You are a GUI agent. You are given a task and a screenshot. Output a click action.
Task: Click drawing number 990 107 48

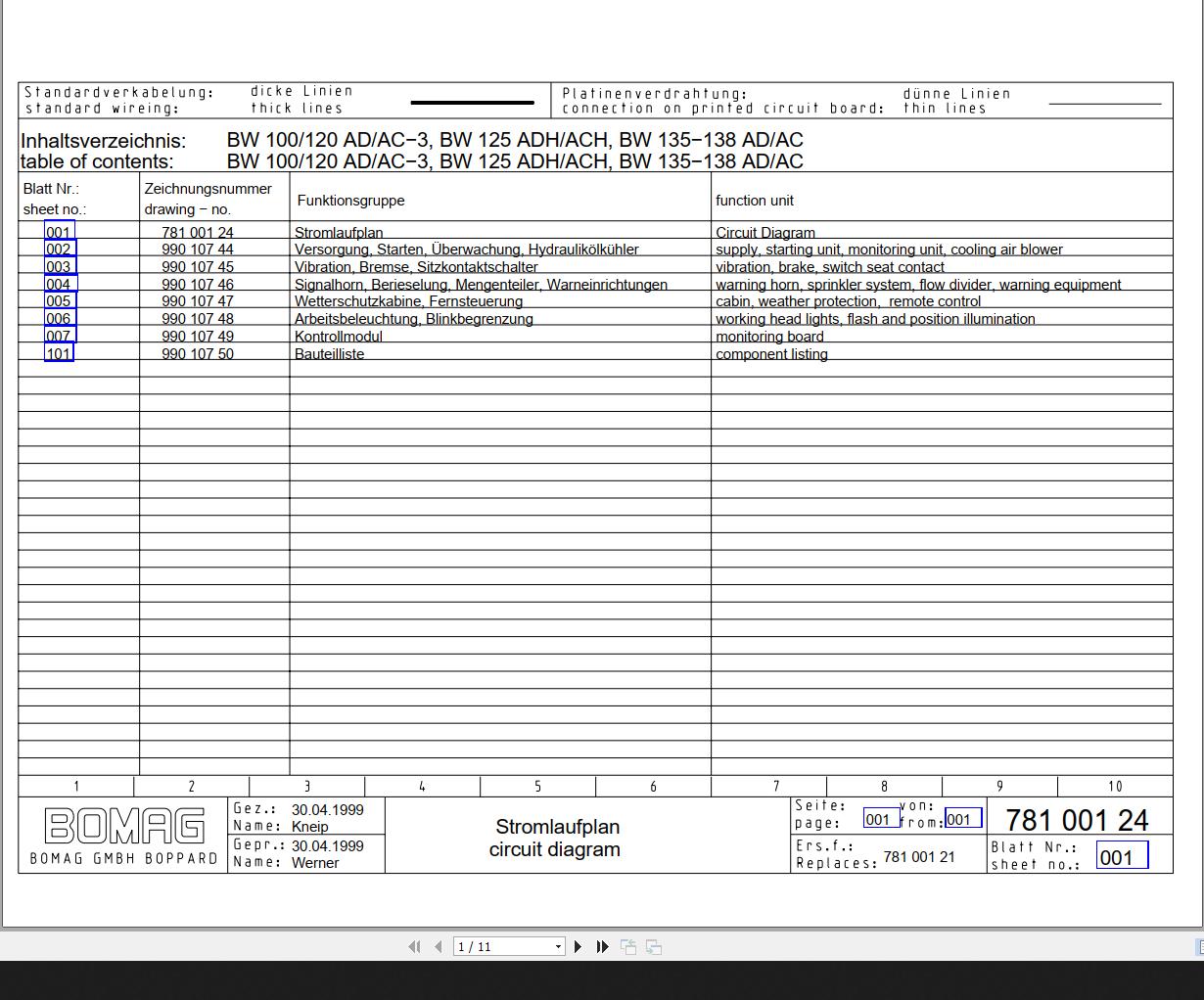coord(198,319)
